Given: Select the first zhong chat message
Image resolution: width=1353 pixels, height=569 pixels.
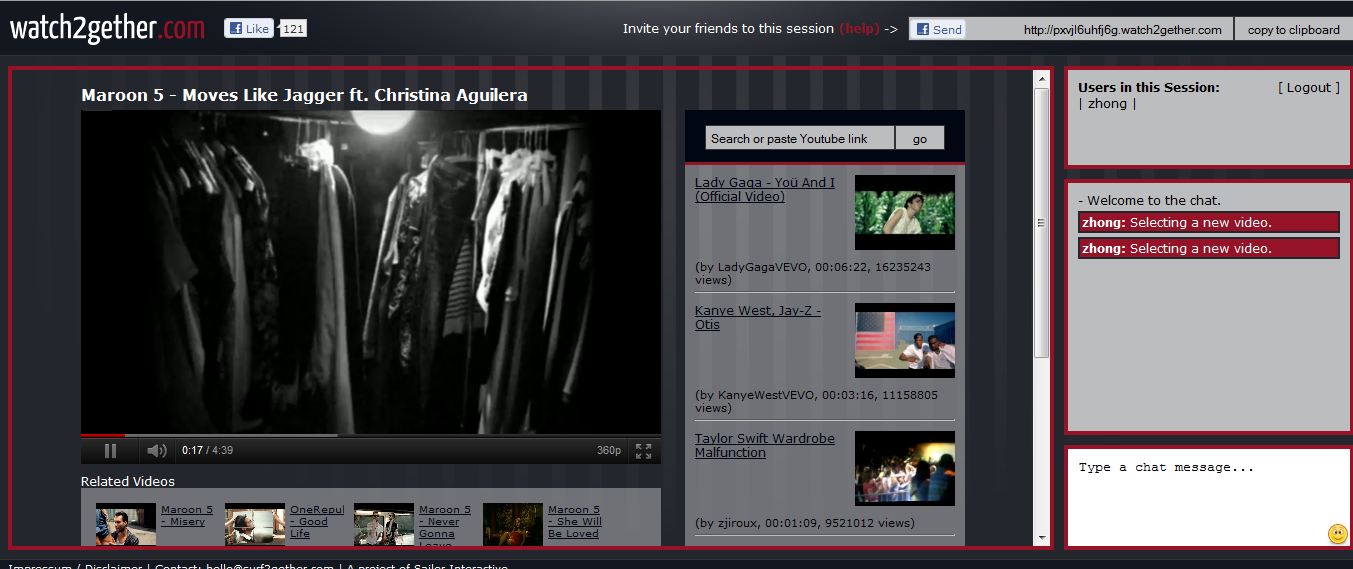Looking at the screenshot, I should (x=1208, y=222).
